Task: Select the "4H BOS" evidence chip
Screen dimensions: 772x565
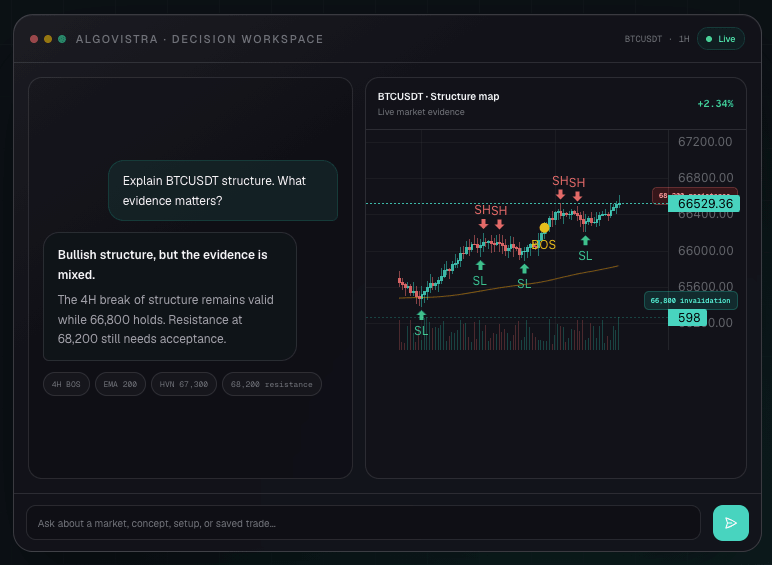Action: point(66,384)
